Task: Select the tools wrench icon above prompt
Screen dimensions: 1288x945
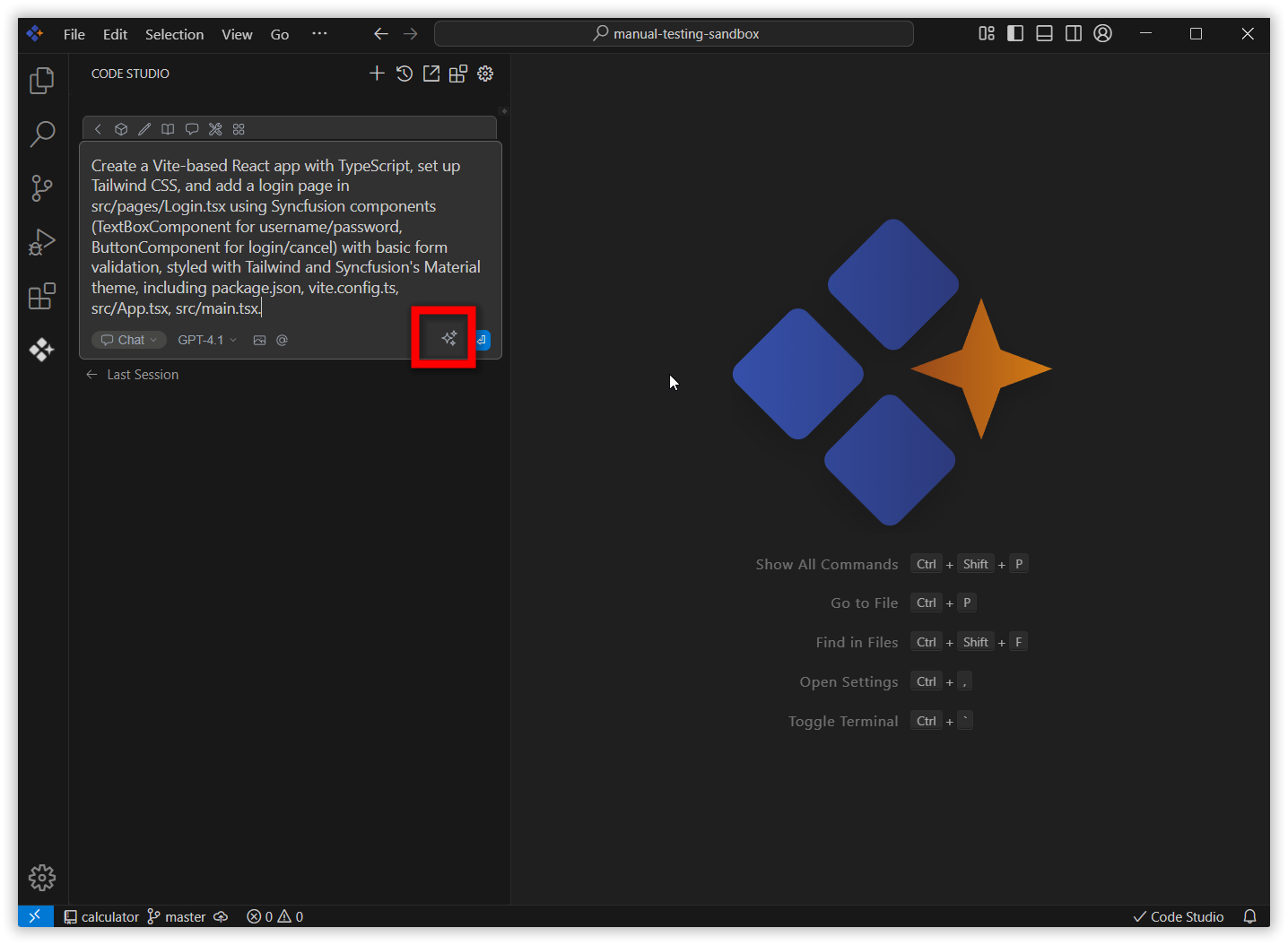Action: coord(215,129)
